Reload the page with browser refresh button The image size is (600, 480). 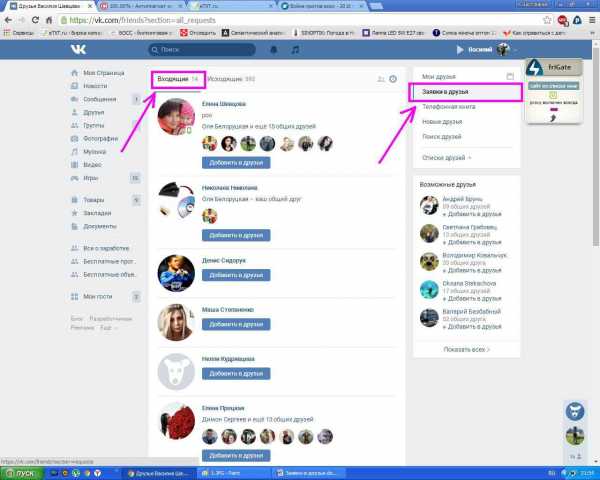pos(35,20)
